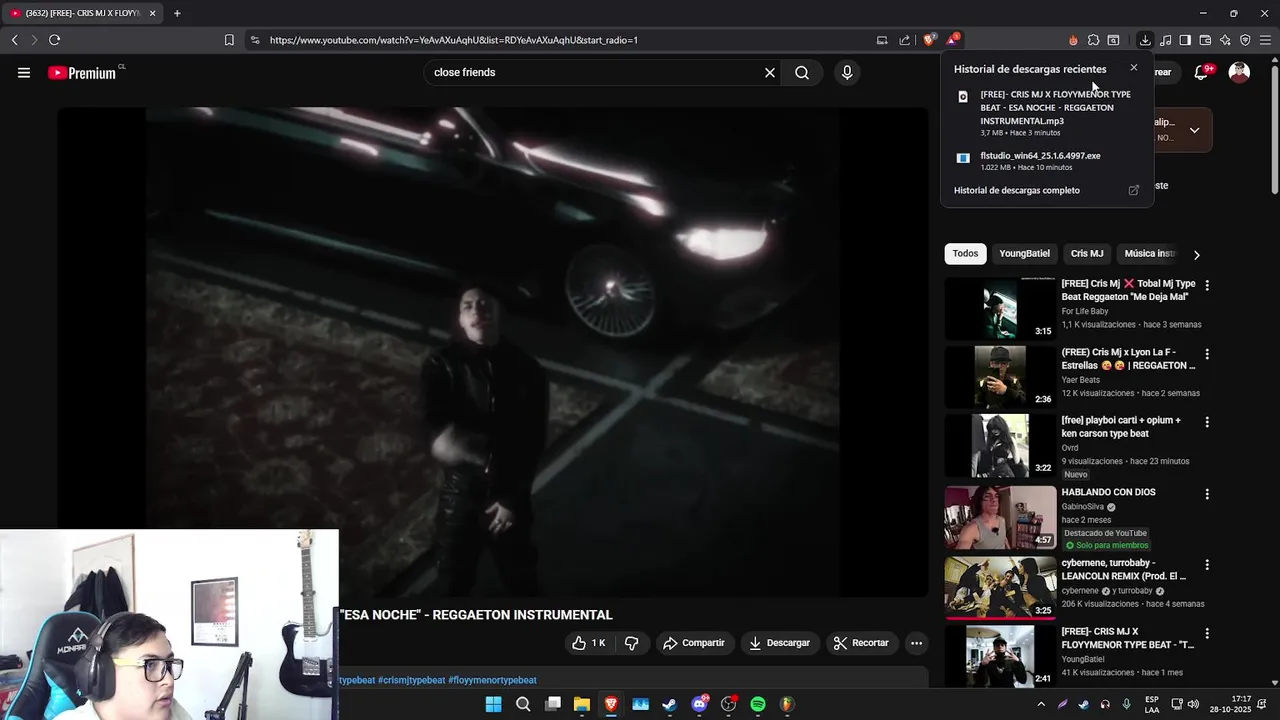Open options for LEANCOLN REMIX video
Screen dimensions: 1280x720
1207,565
